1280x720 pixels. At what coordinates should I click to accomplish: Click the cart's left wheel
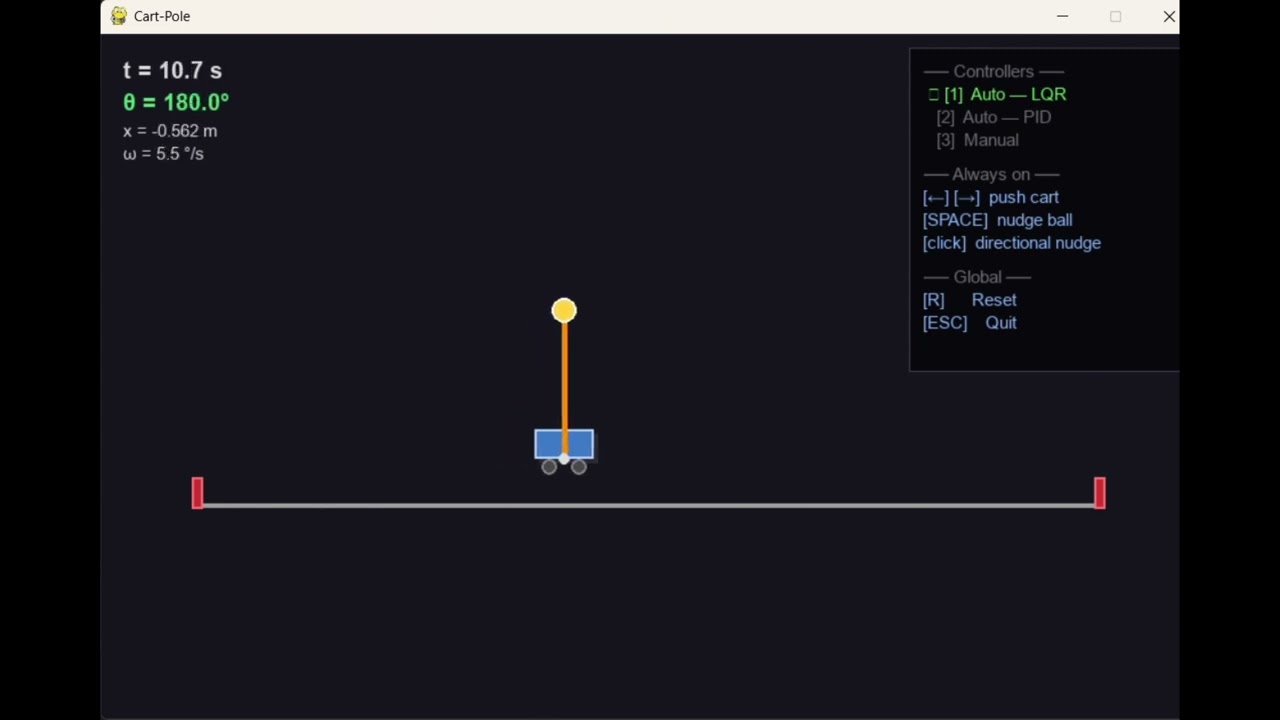pyautogui.click(x=549, y=467)
